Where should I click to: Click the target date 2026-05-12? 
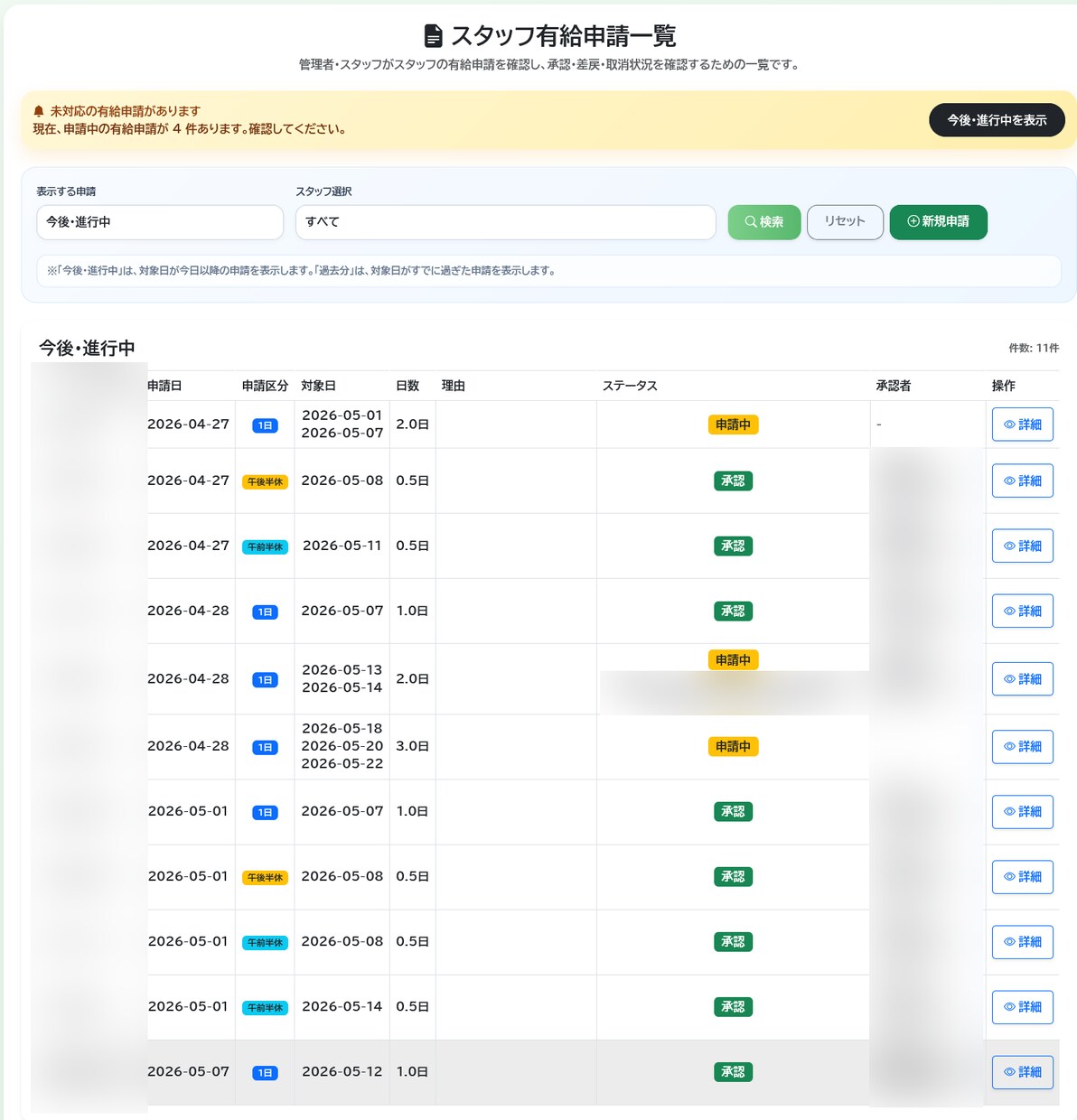point(342,1071)
